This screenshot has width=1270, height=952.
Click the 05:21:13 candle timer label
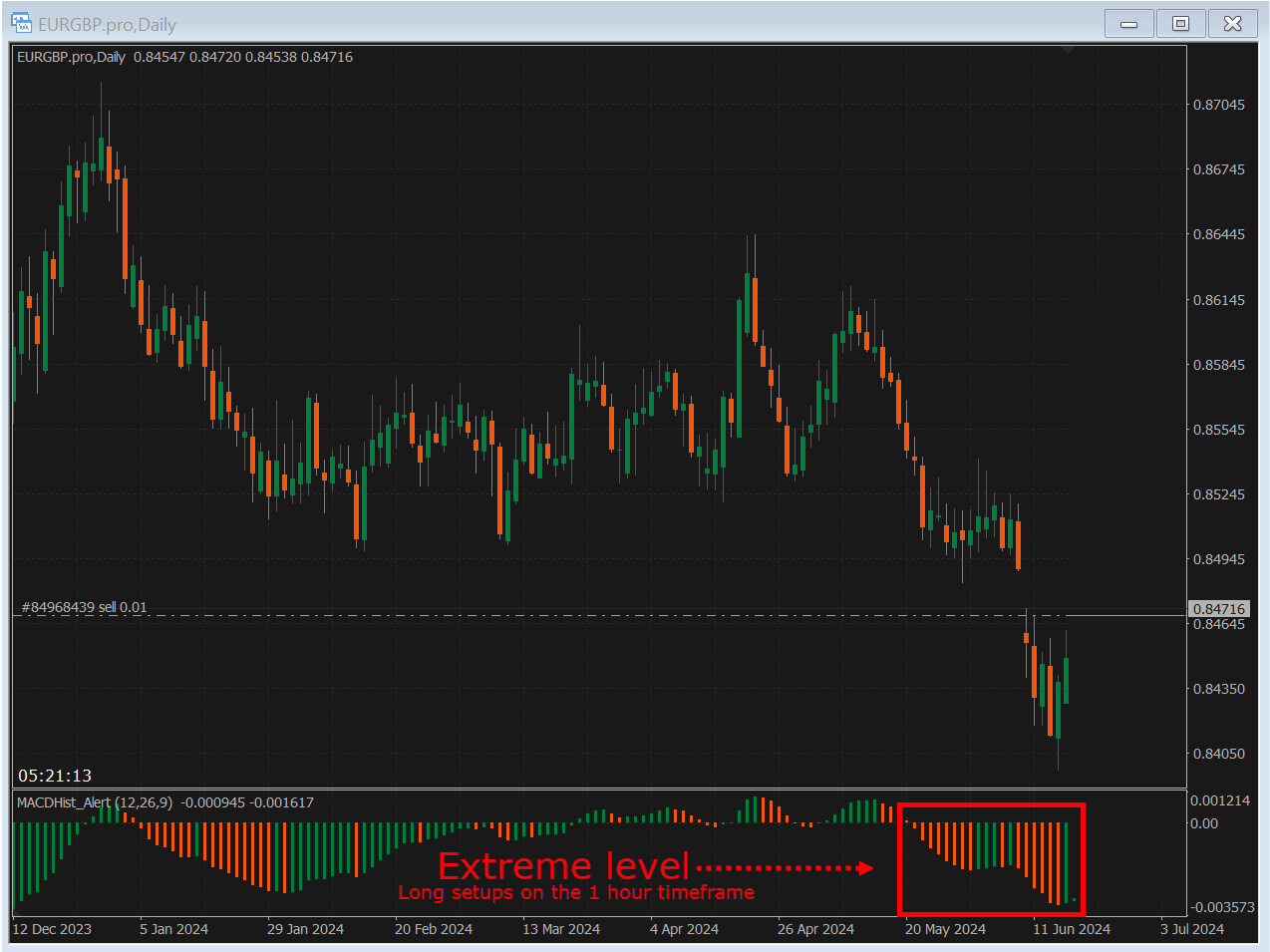[x=55, y=776]
